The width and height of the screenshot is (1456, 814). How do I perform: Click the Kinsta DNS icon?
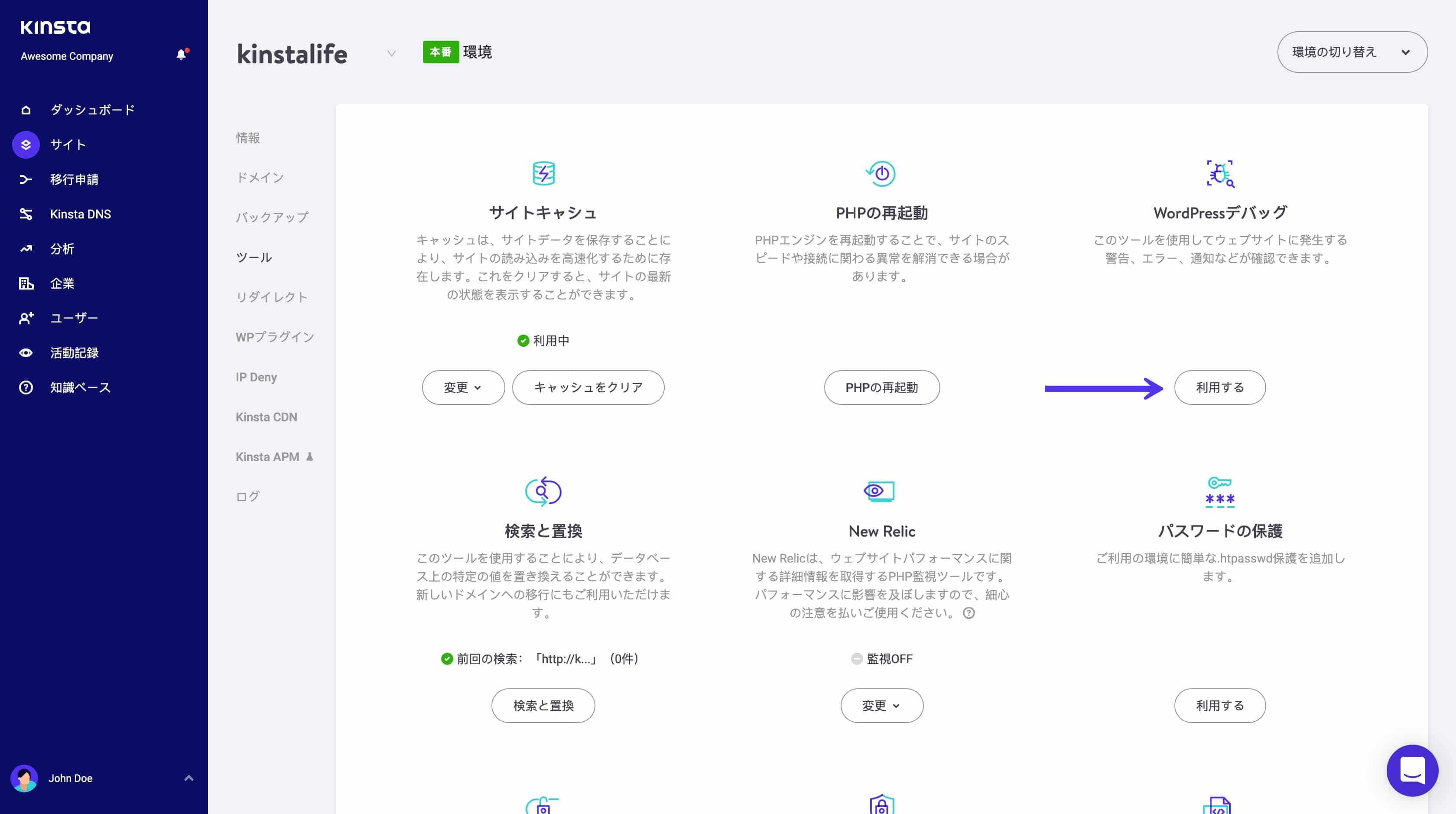point(26,214)
